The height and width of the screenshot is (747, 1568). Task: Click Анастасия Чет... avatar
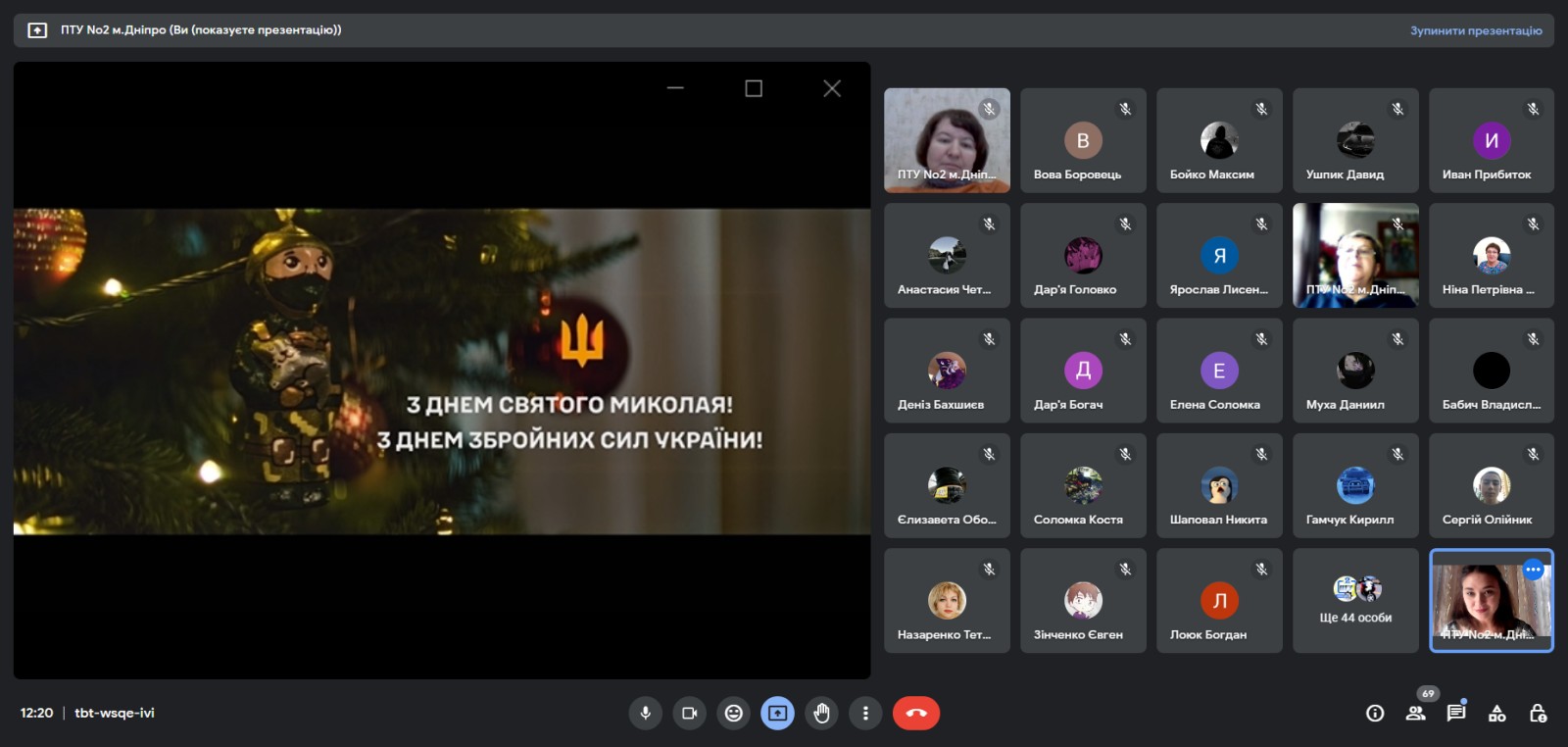click(x=947, y=255)
